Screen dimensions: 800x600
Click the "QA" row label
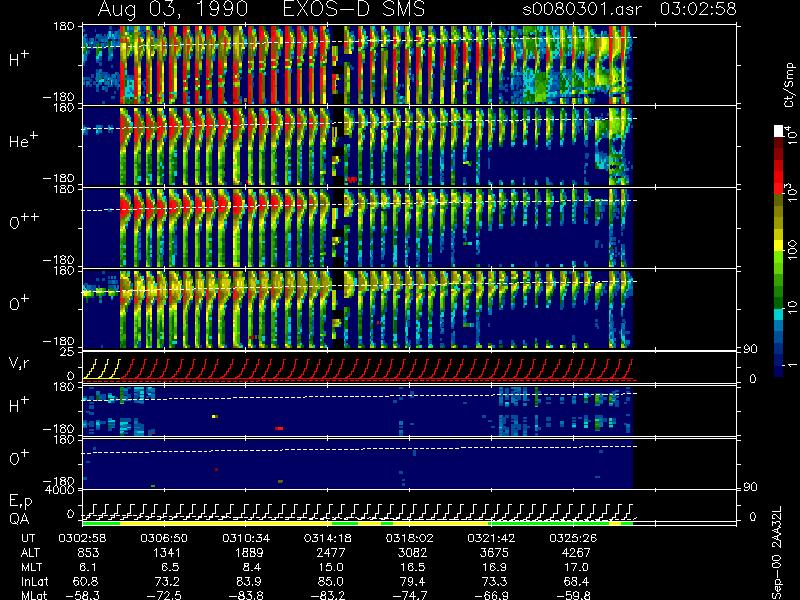(x=19, y=518)
